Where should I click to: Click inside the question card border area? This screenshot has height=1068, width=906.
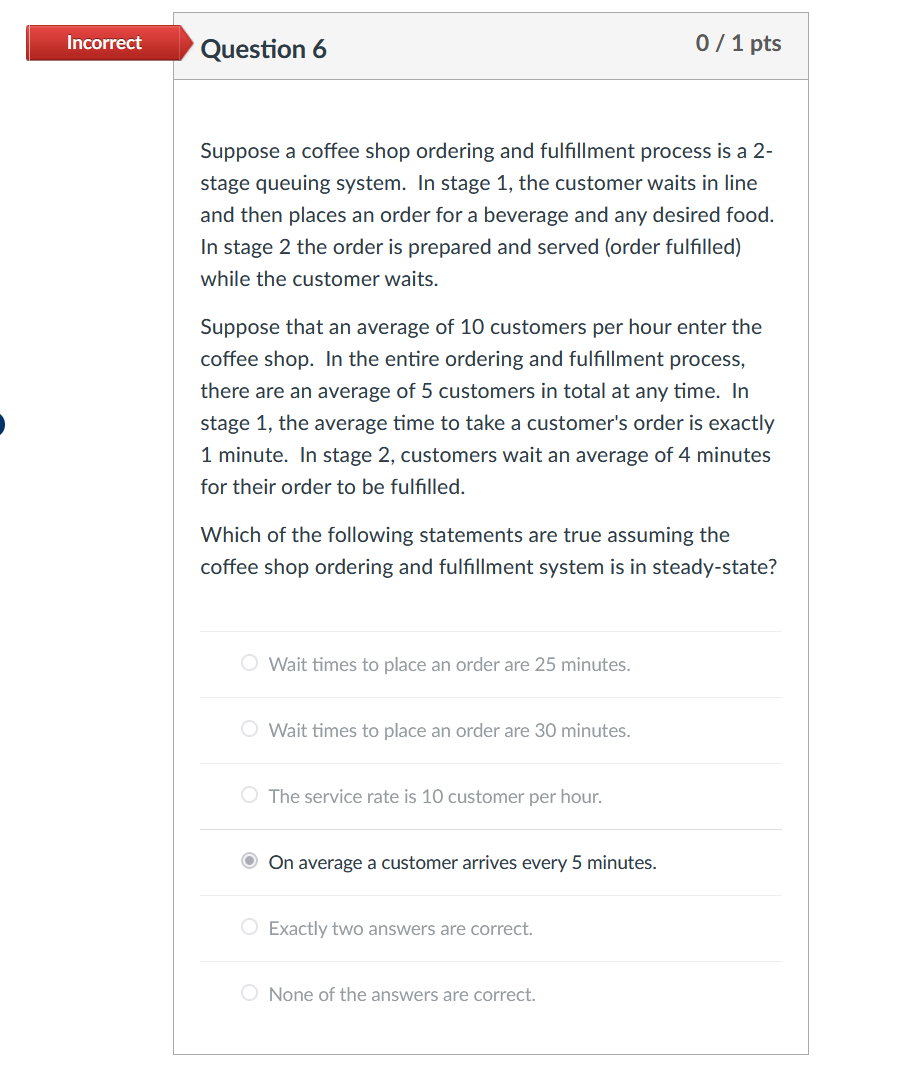[490, 600]
